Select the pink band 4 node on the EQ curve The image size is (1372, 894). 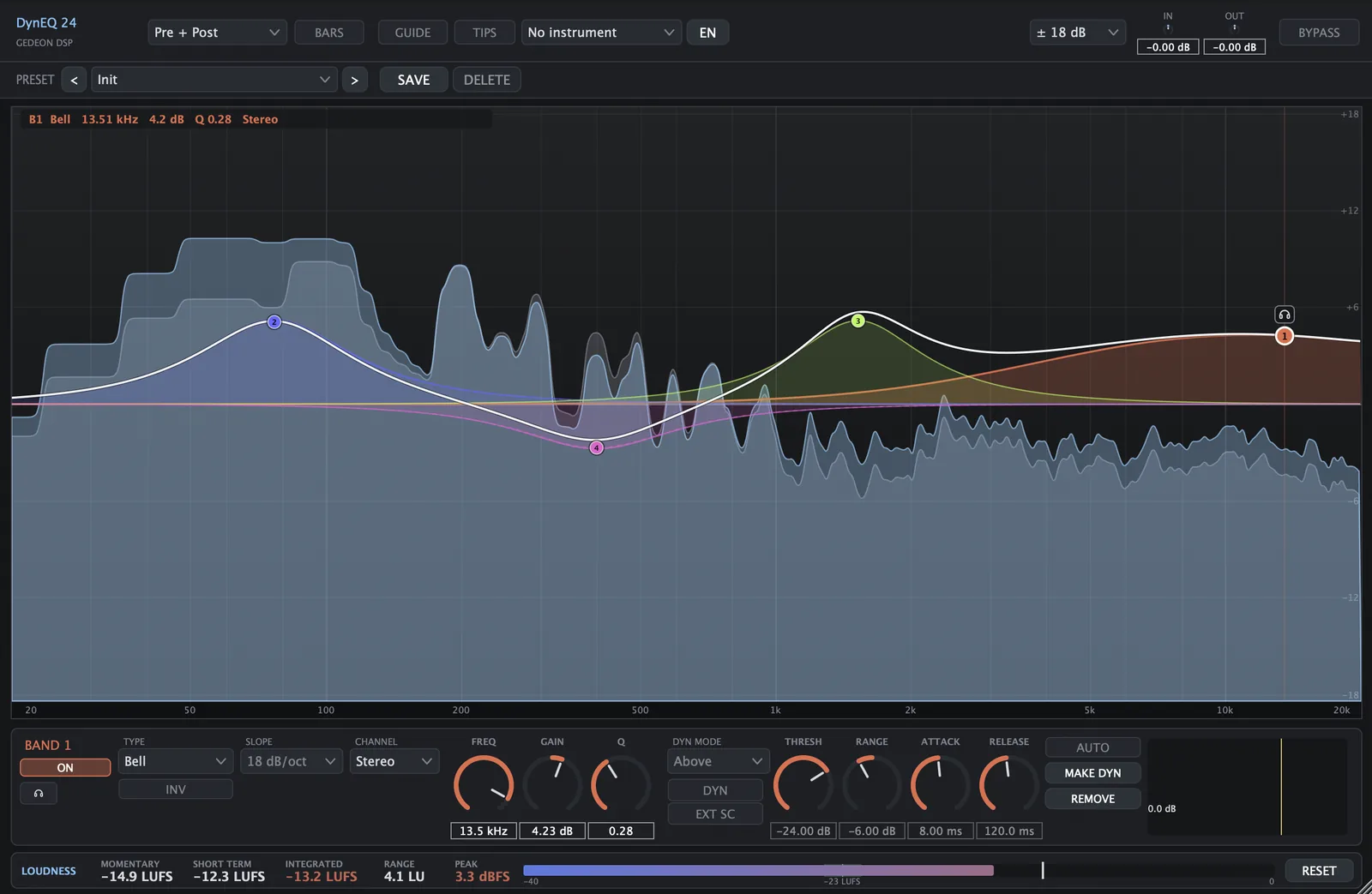[597, 447]
